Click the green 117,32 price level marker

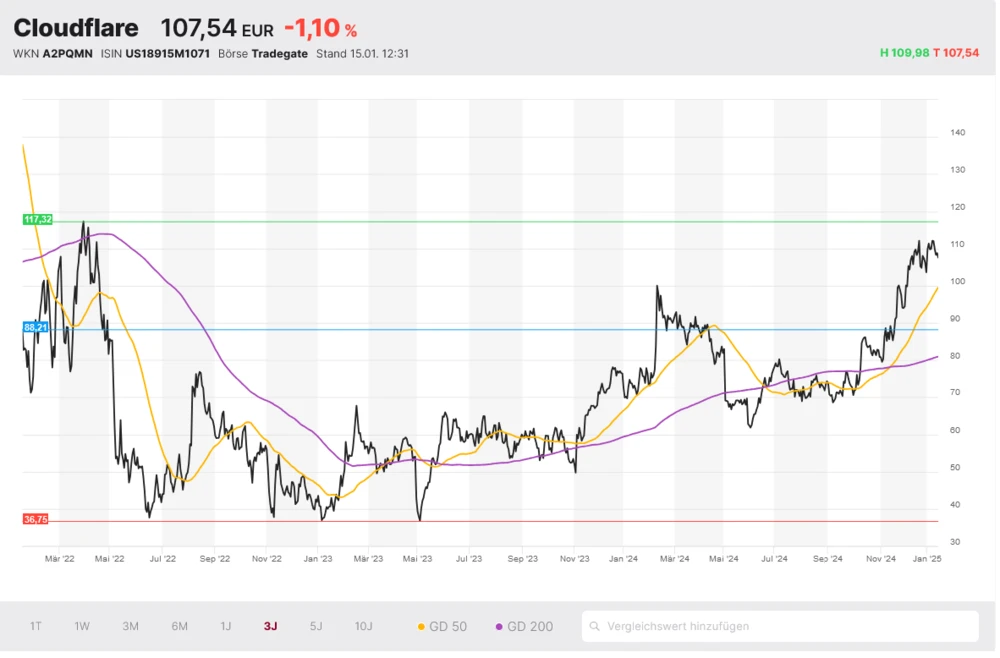point(37,219)
